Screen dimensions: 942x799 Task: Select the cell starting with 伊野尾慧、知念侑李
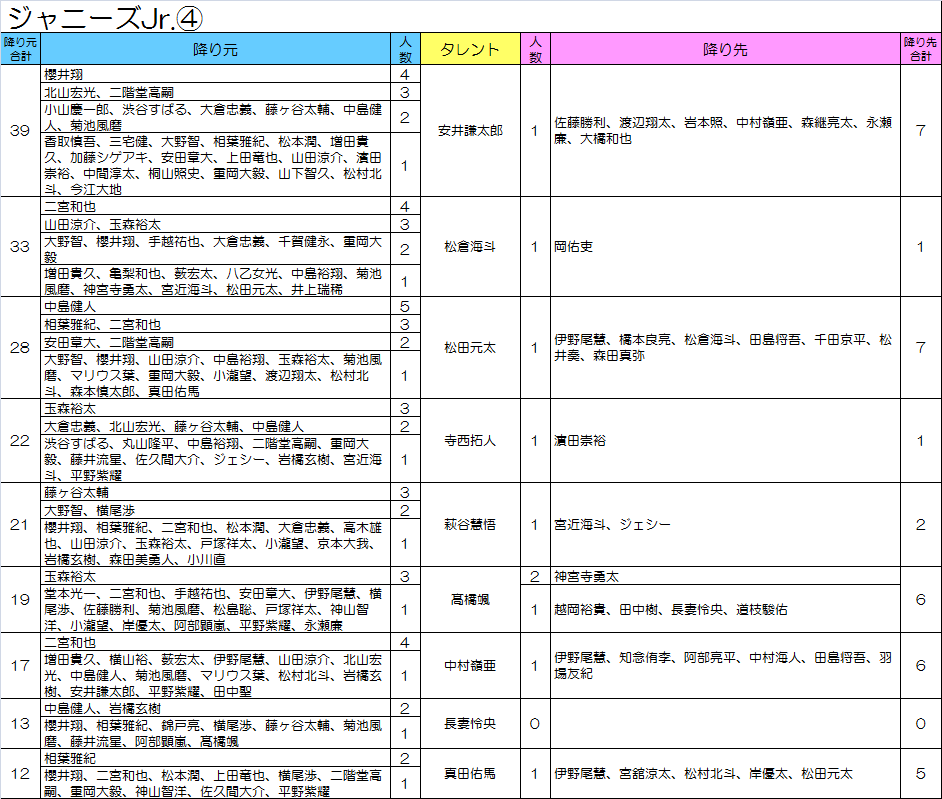point(725,666)
